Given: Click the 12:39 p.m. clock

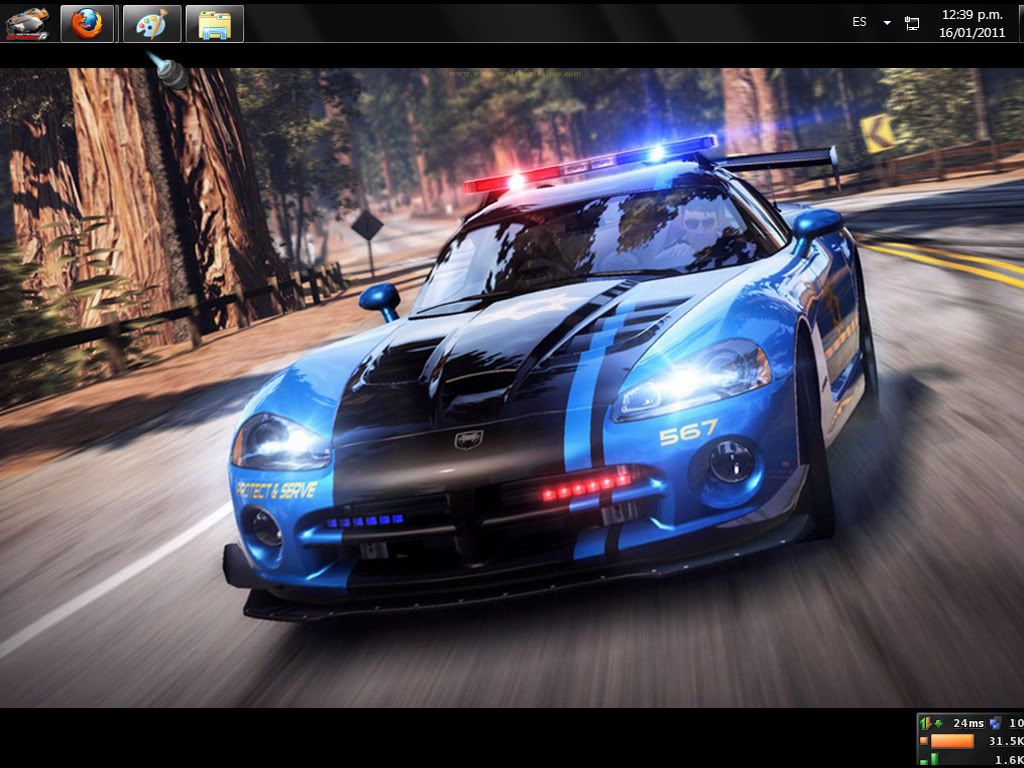Looking at the screenshot, I should click(x=972, y=14).
